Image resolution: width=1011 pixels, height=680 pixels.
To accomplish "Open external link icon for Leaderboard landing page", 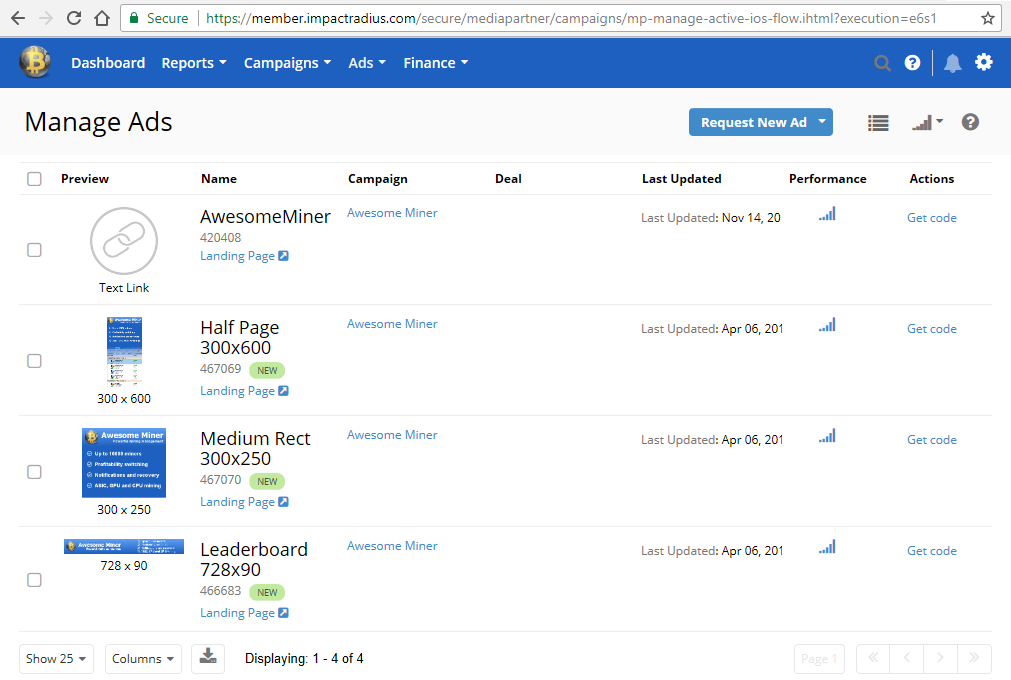I will [x=283, y=612].
